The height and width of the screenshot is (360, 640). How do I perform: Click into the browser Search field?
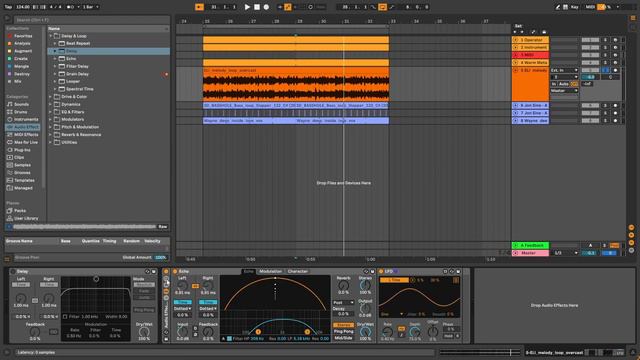[92, 20]
